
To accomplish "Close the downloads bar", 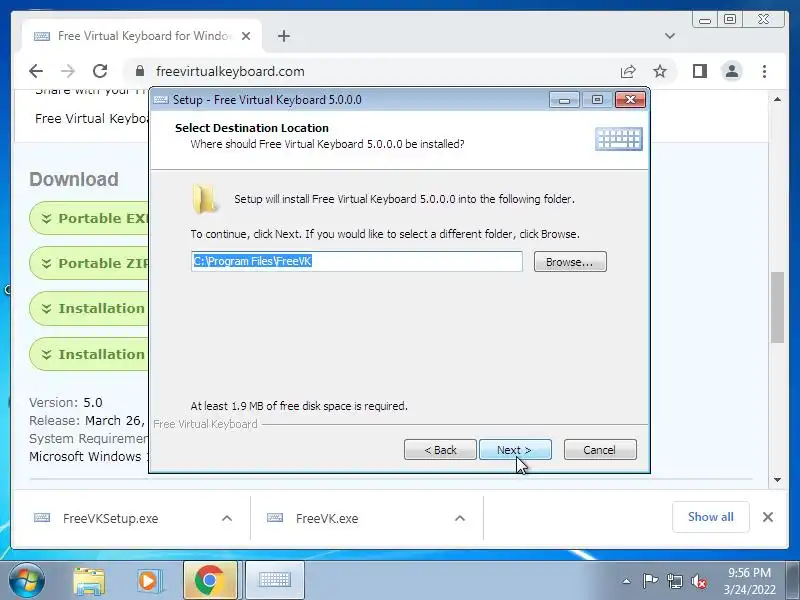I will (x=767, y=517).
